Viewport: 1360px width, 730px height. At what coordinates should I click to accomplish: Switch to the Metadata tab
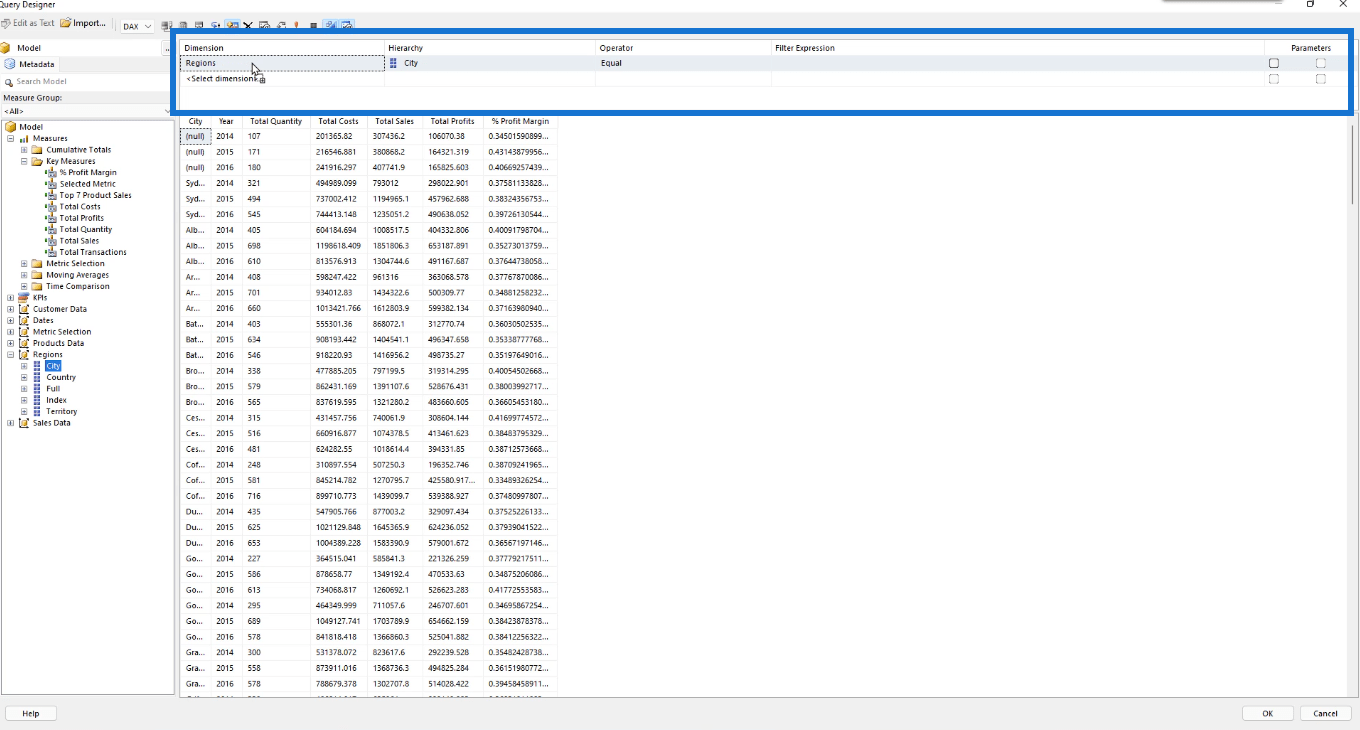[x=30, y=64]
